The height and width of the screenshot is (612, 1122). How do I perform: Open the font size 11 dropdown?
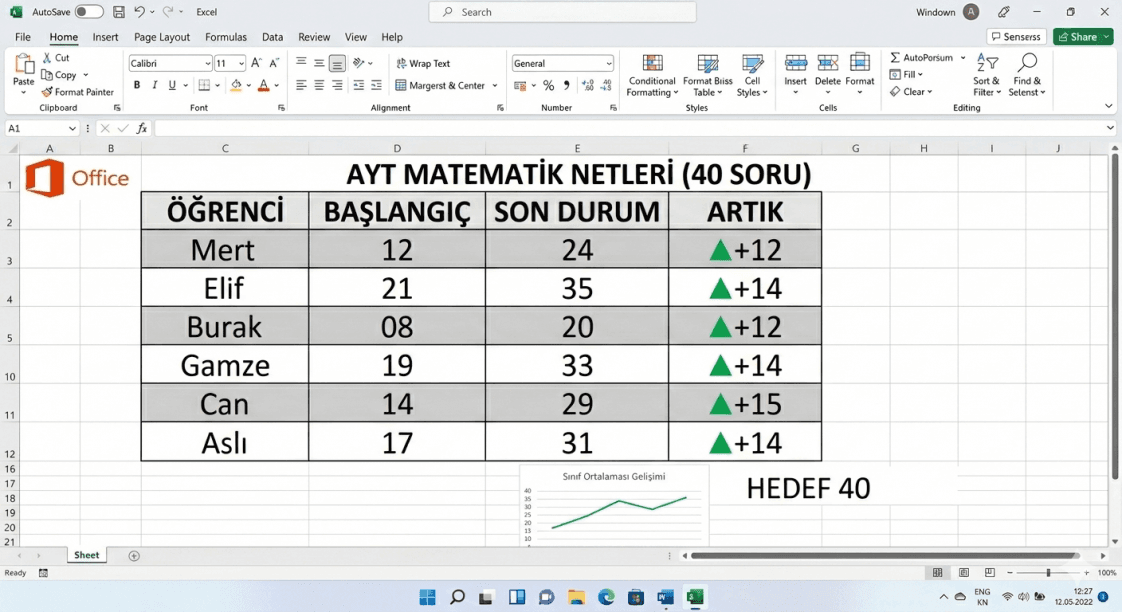pyautogui.click(x=242, y=64)
